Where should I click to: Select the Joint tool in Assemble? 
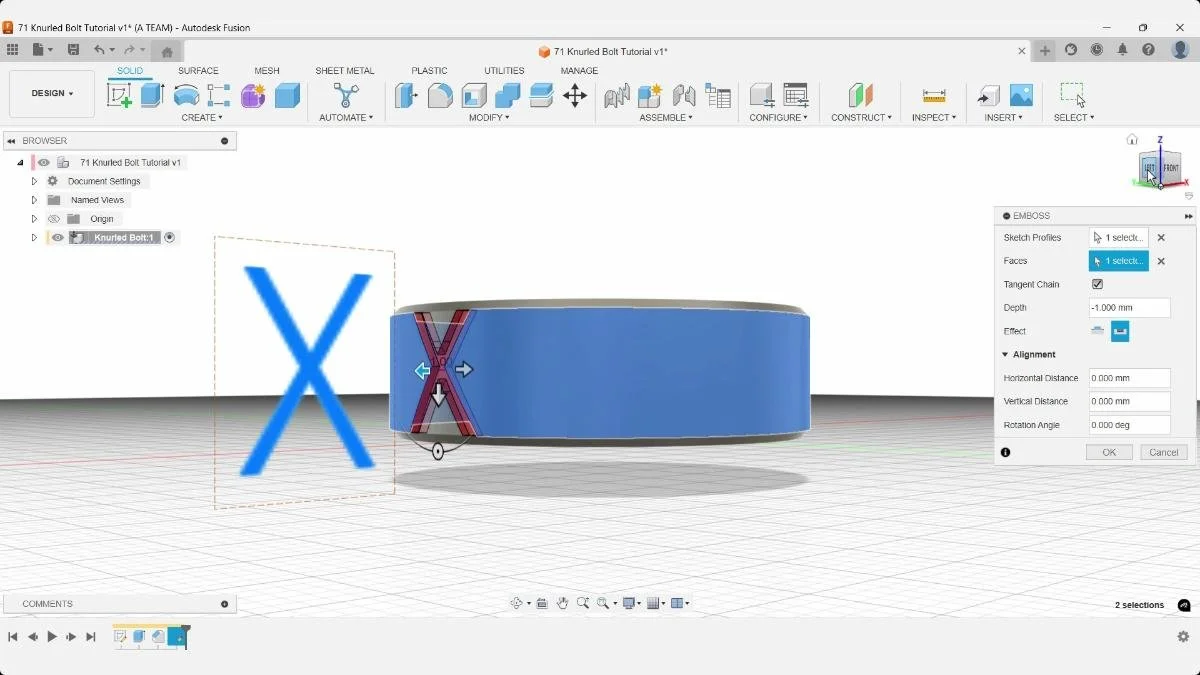(684, 95)
